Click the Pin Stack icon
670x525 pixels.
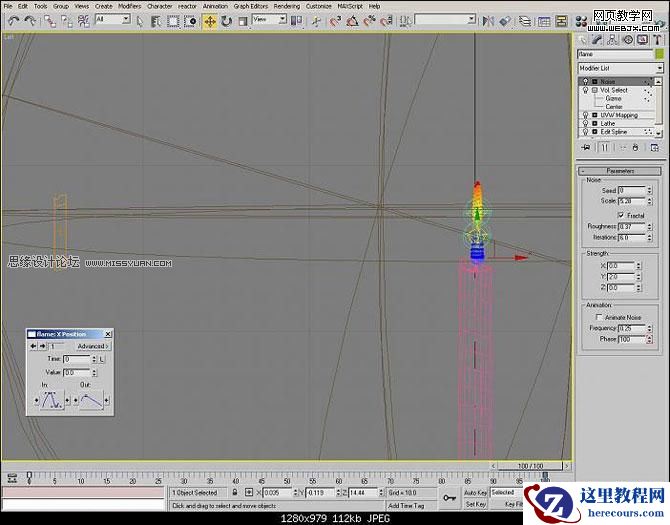coord(586,146)
